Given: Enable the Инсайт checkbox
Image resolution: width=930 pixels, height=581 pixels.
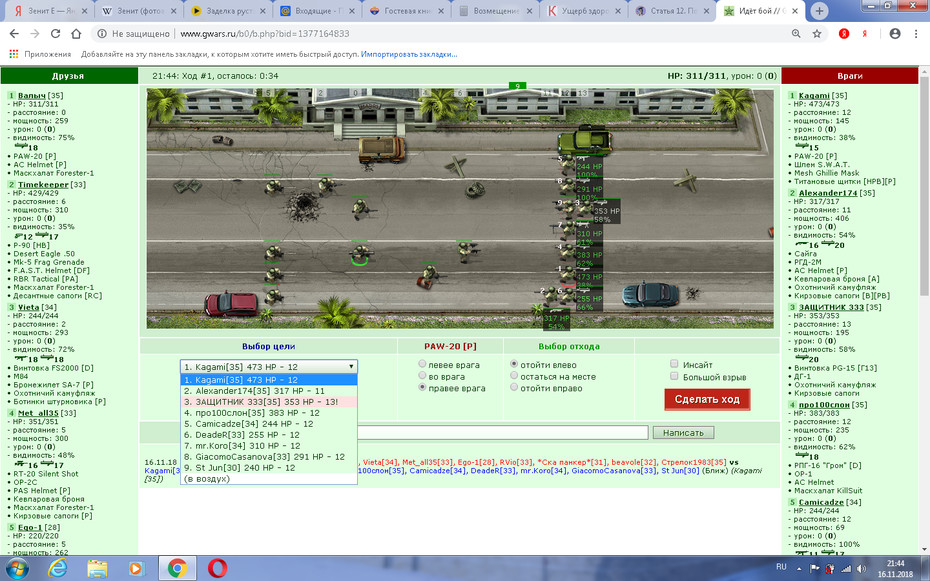Looking at the screenshot, I should pyautogui.click(x=674, y=364).
